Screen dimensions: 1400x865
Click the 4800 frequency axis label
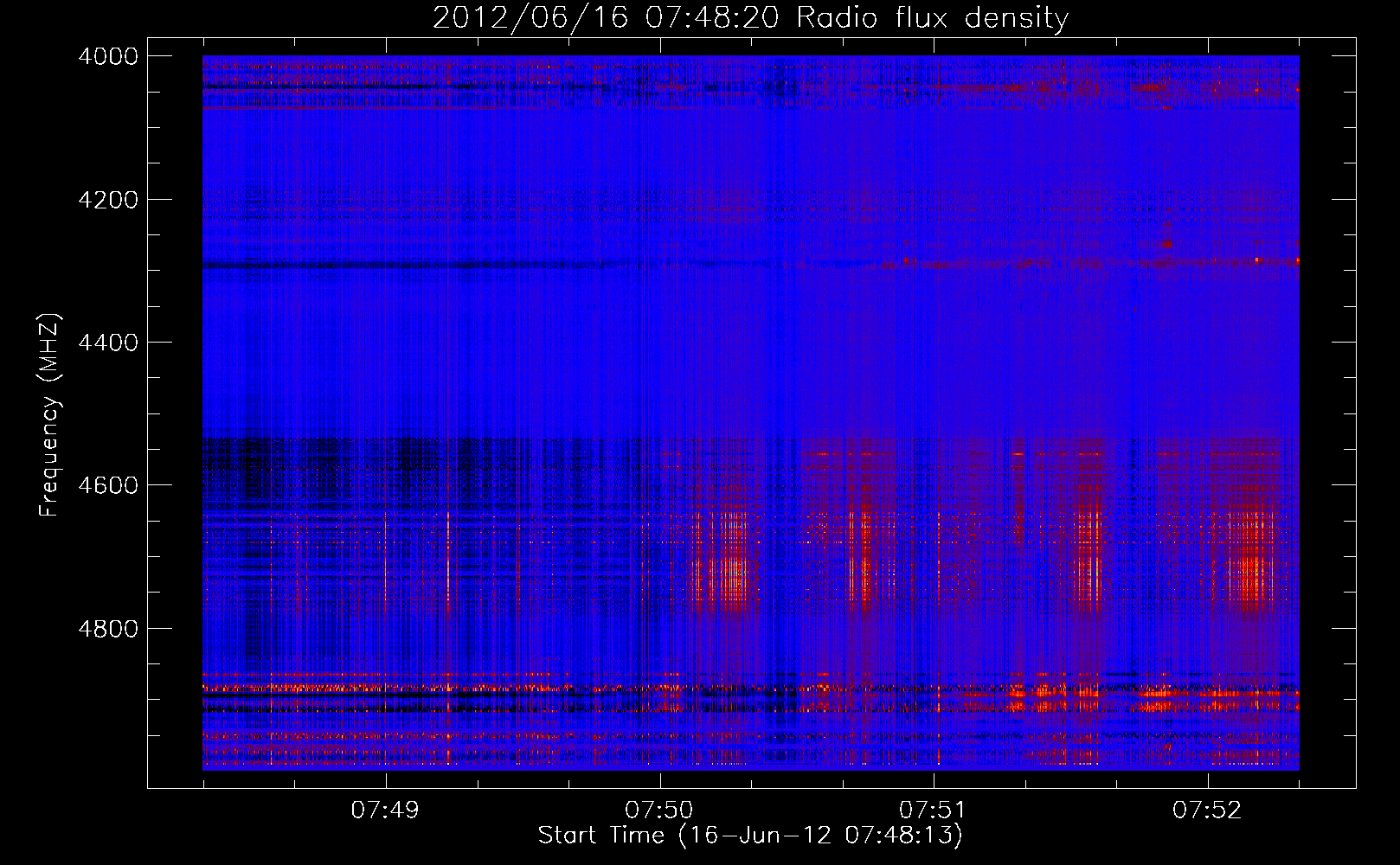(x=108, y=629)
